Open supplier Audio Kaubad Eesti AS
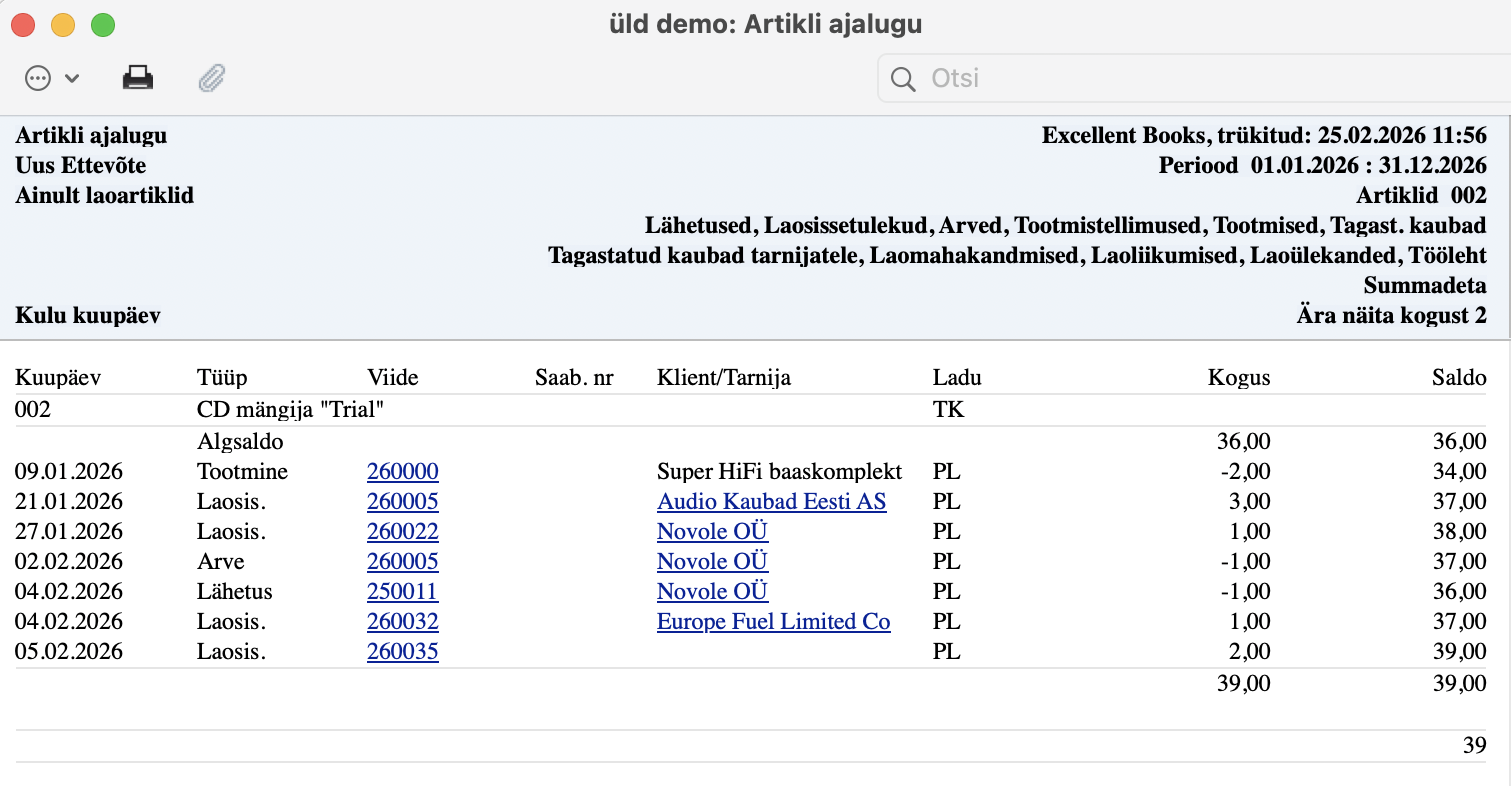 771,502
